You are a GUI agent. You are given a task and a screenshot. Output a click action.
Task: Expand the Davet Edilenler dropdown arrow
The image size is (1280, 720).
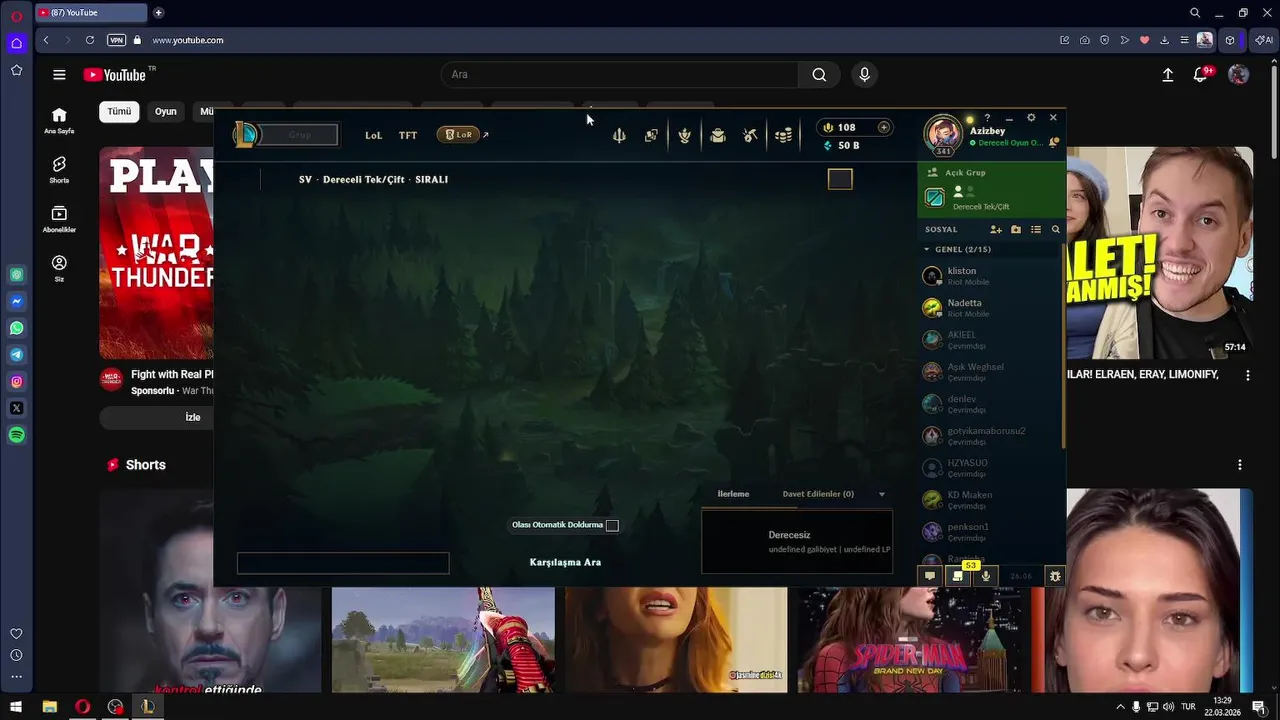click(881, 494)
